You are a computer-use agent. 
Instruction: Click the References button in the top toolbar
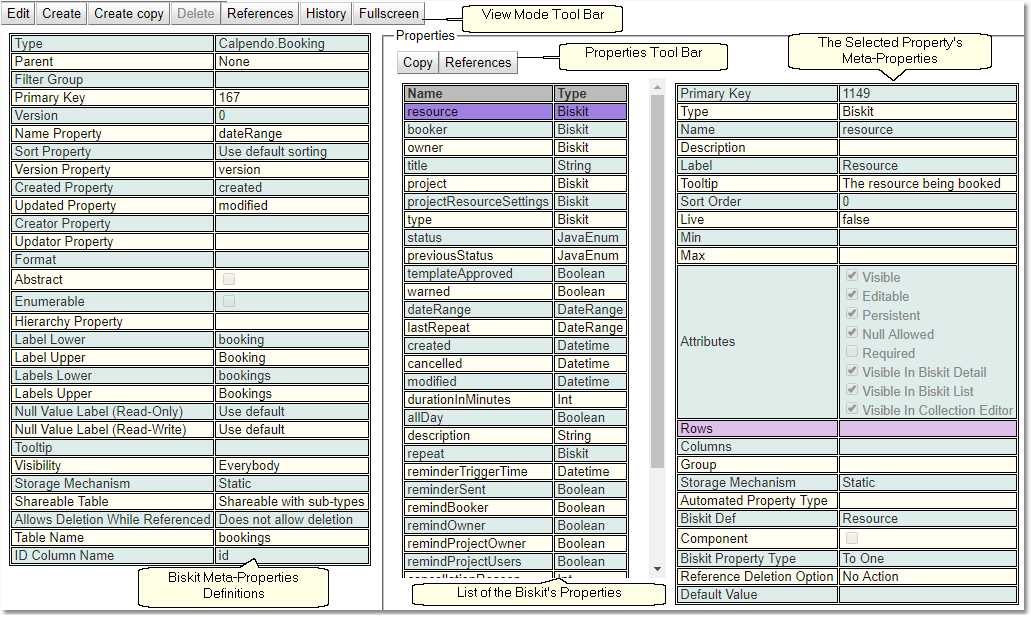(x=260, y=14)
